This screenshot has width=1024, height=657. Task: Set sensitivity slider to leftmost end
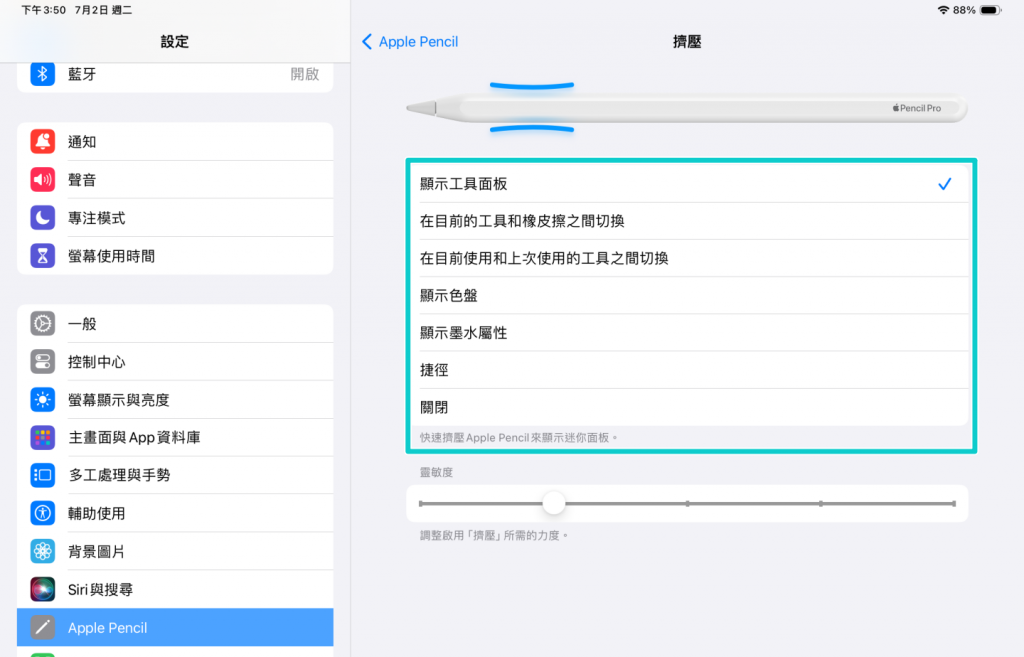point(421,504)
